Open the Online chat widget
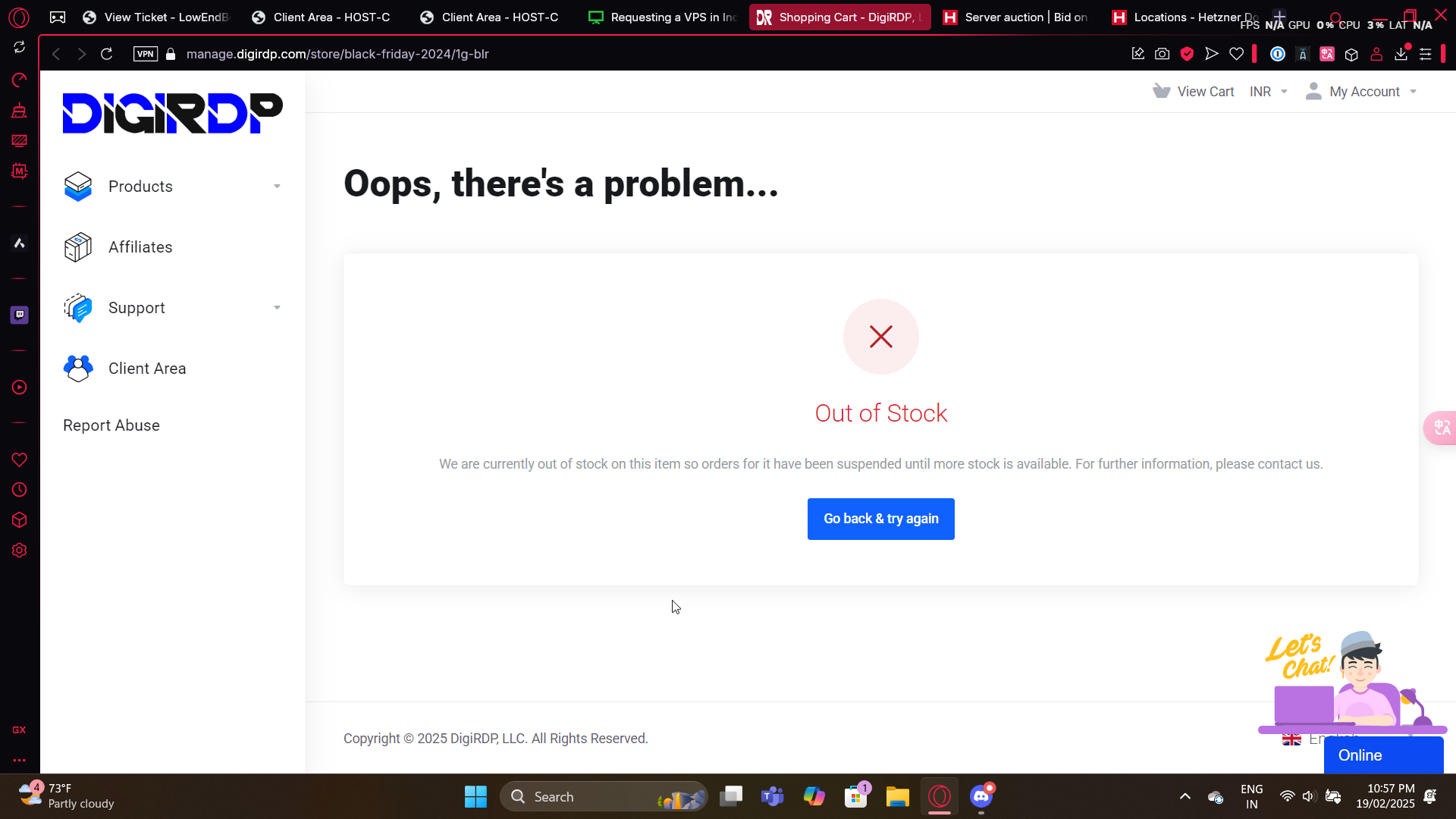 [x=1383, y=755]
